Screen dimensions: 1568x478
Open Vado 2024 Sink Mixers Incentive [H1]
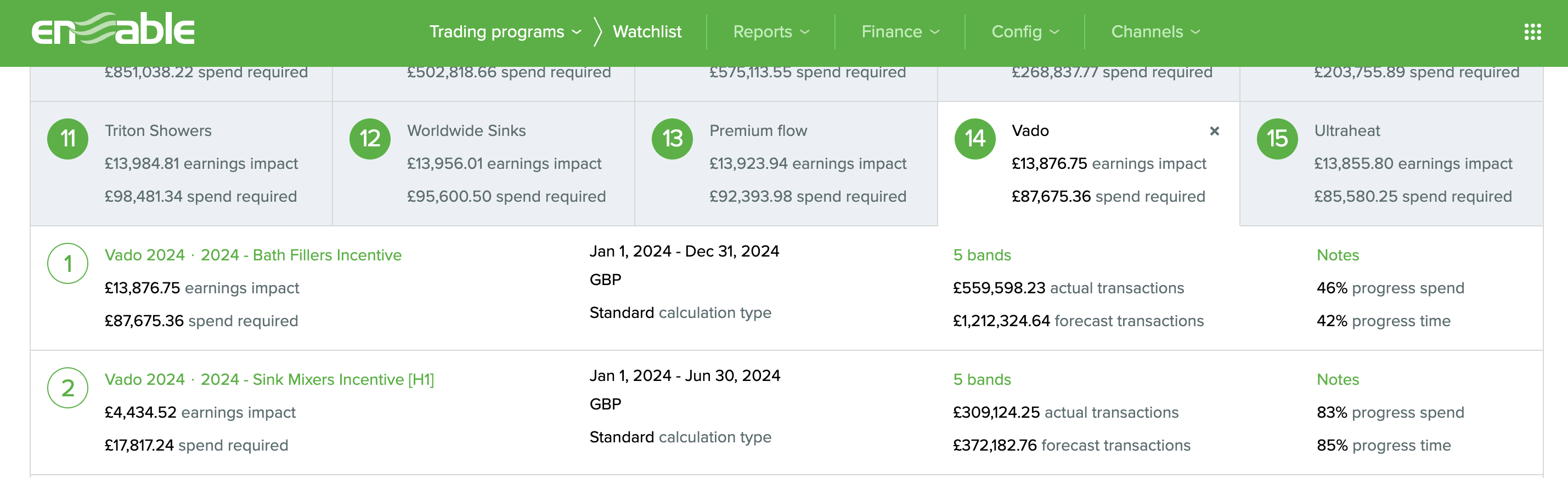click(x=269, y=379)
